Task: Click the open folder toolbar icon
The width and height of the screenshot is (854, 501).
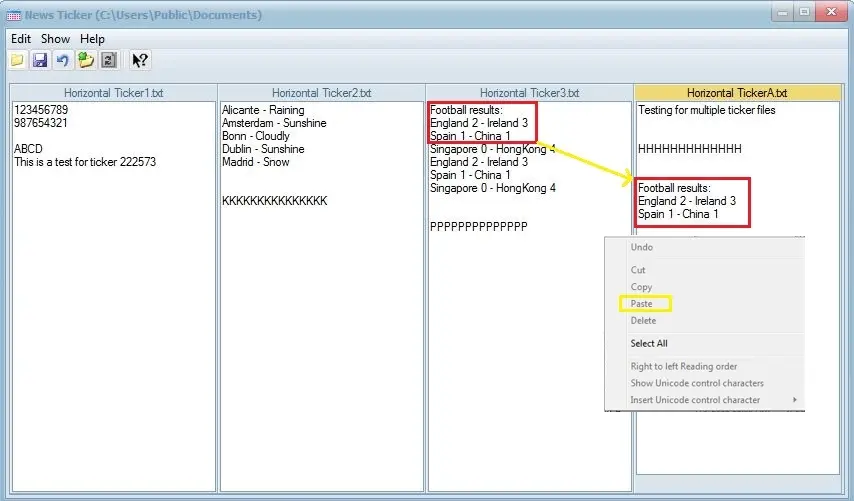Action: click(x=17, y=61)
